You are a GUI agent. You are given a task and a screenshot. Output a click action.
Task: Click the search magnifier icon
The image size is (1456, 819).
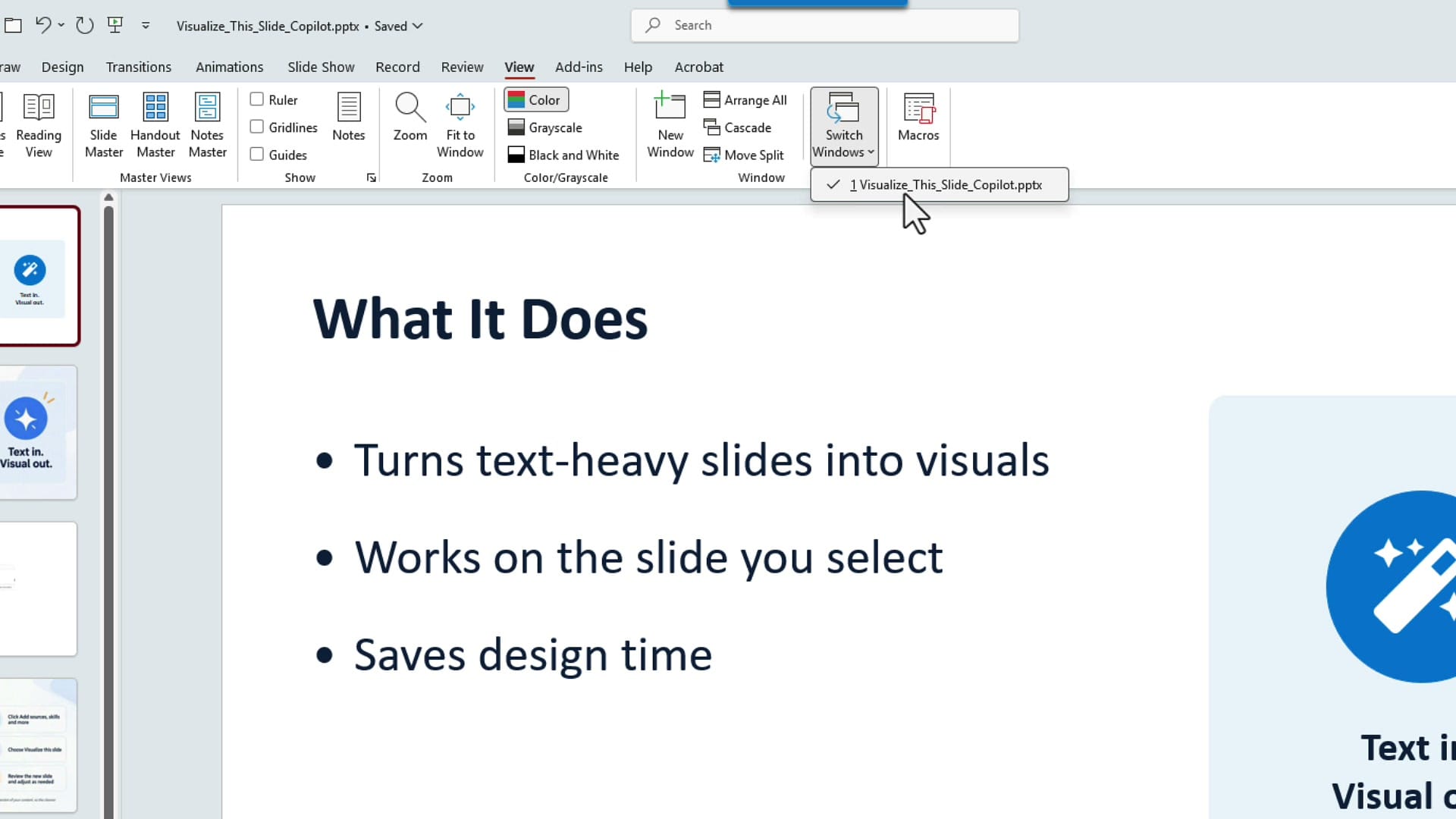tap(652, 25)
